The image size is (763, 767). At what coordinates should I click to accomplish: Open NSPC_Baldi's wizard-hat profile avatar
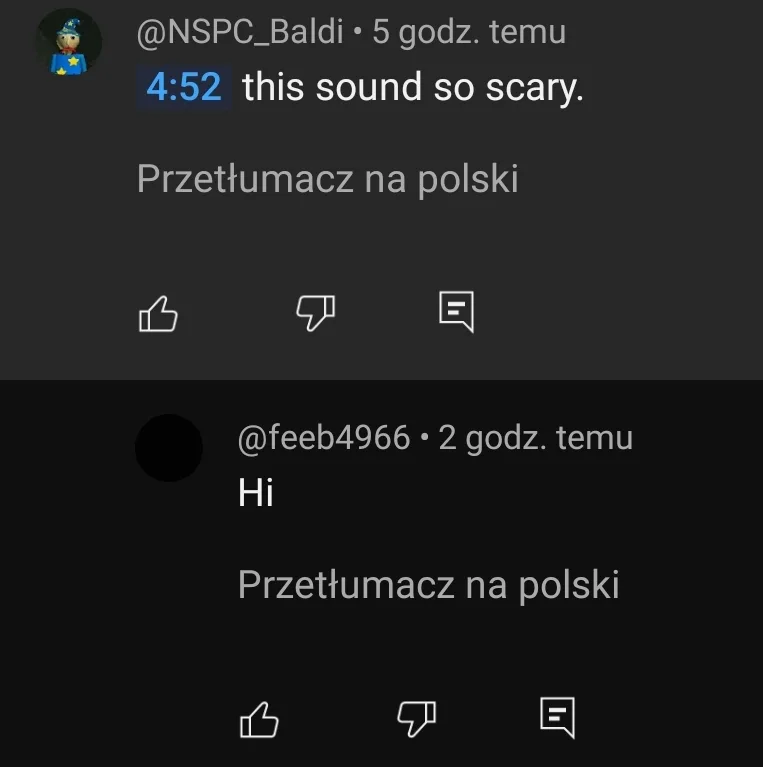(68, 43)
